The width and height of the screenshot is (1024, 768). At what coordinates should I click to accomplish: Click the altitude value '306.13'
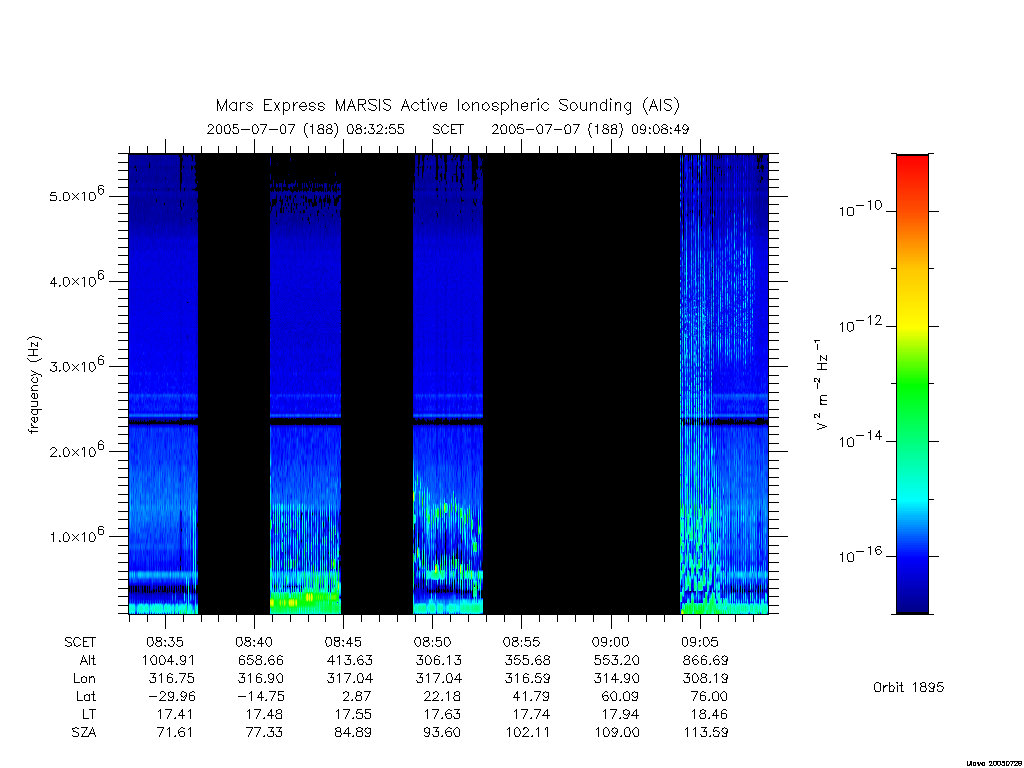click(x=438, y=660)
